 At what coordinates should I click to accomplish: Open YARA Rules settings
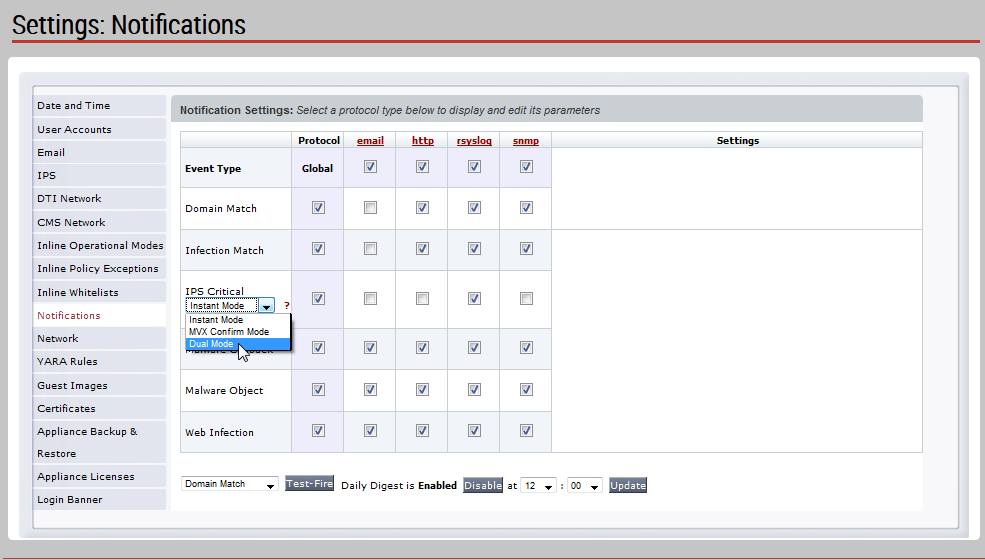pyautogui.click(x=99, y=361)
